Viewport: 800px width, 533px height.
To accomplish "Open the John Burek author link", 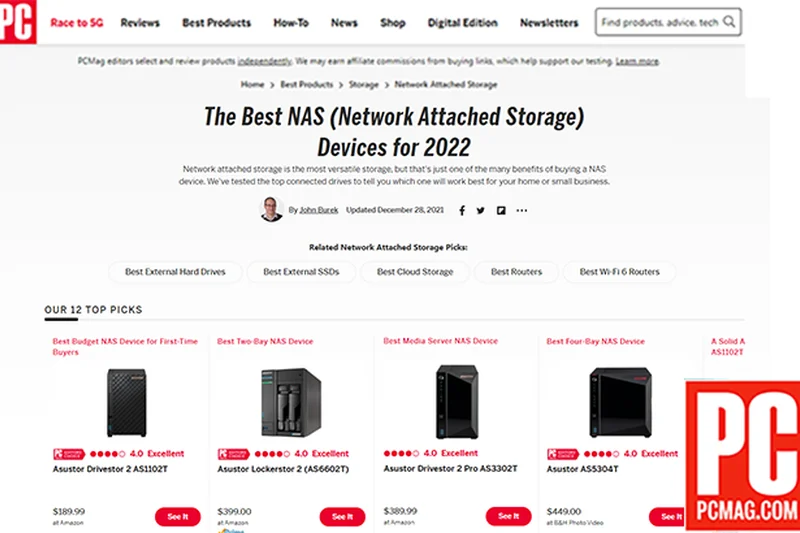I will (x=319, y=210).
